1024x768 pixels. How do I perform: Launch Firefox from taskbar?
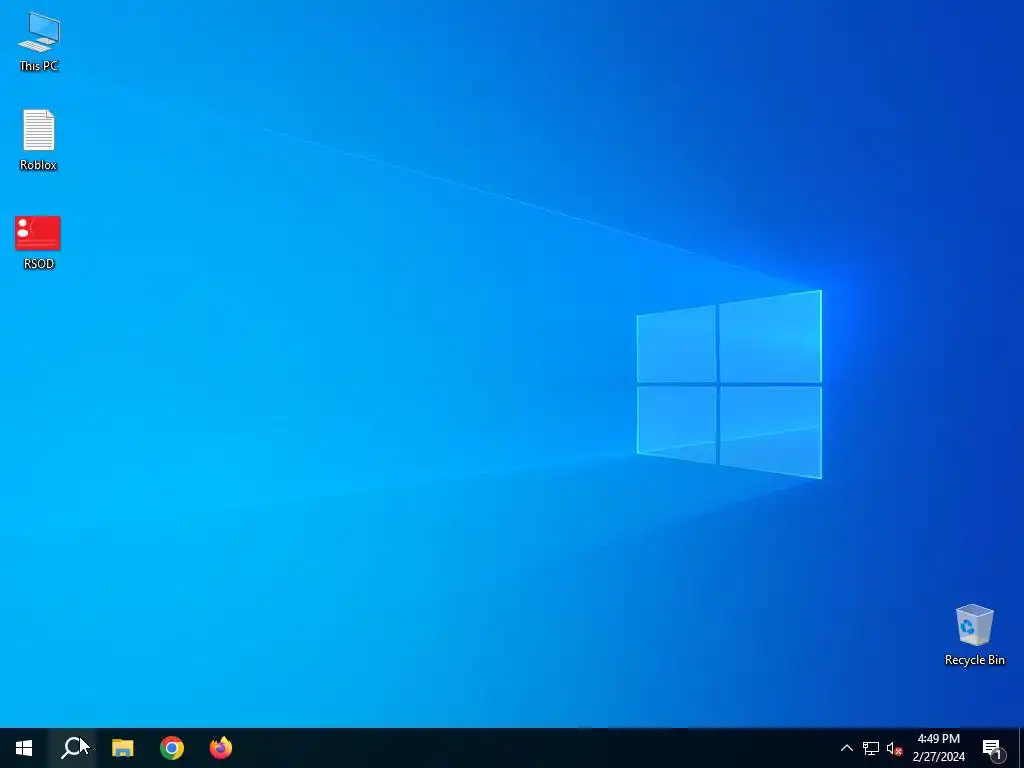tap(221, 748)
